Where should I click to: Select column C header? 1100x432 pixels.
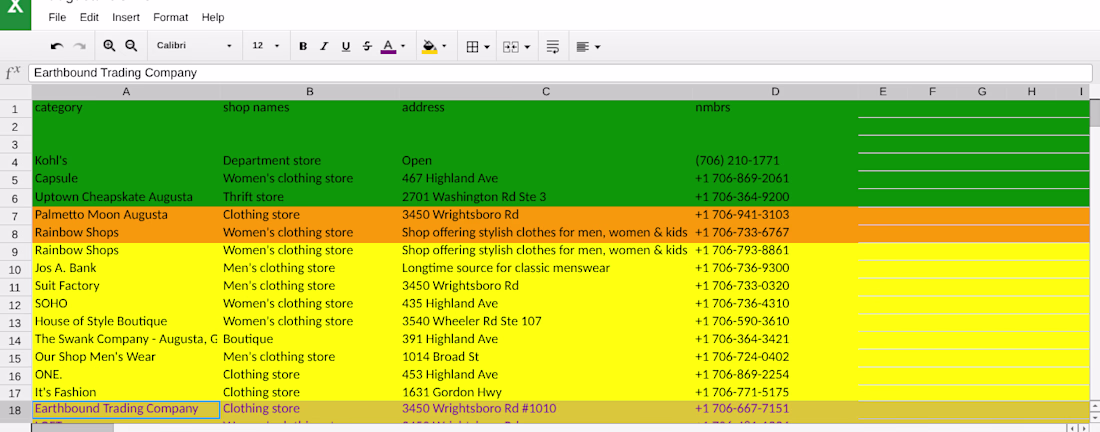click(546, 92)
